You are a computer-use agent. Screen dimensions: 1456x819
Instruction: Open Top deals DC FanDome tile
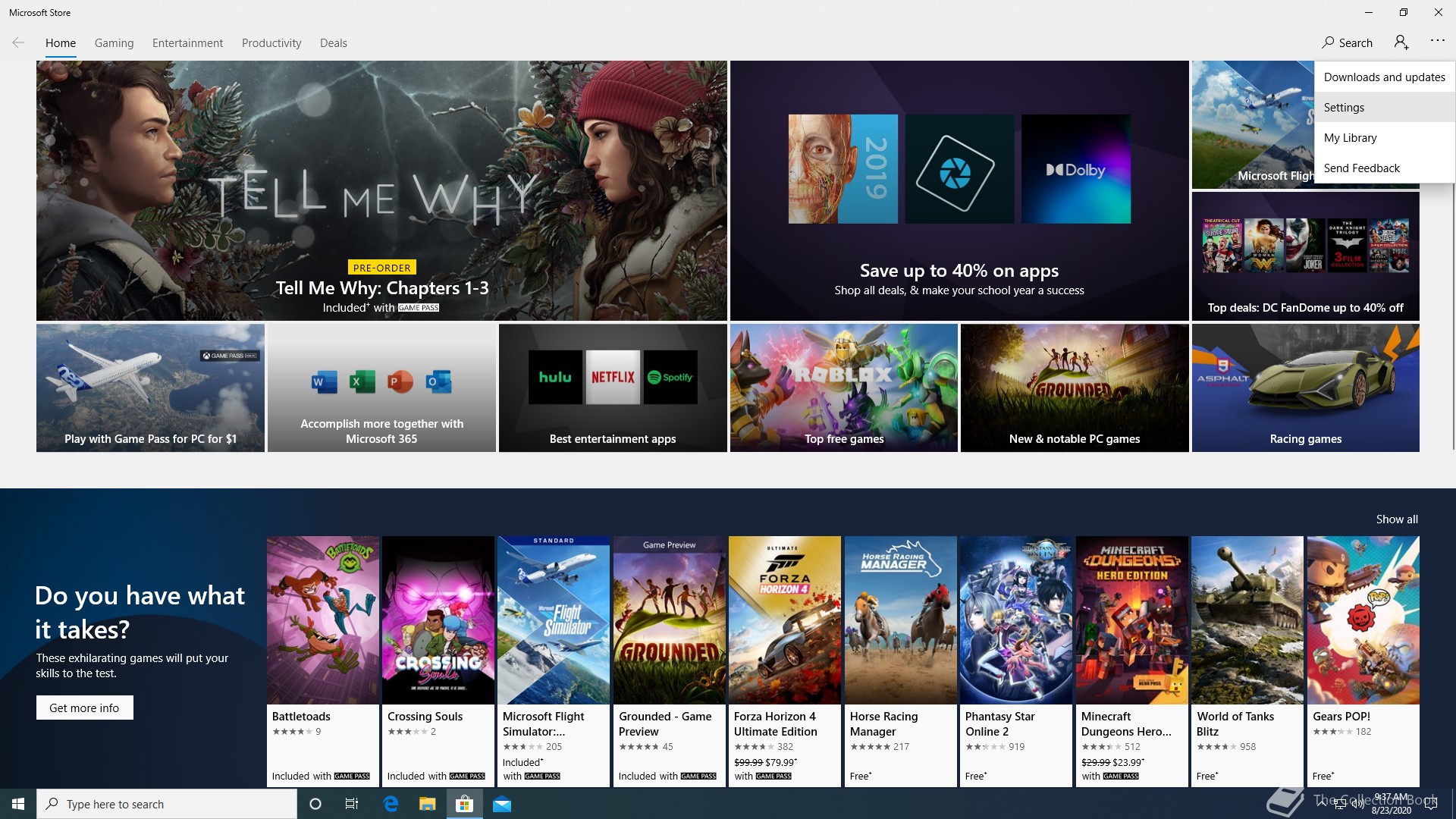click(1305, 256)
